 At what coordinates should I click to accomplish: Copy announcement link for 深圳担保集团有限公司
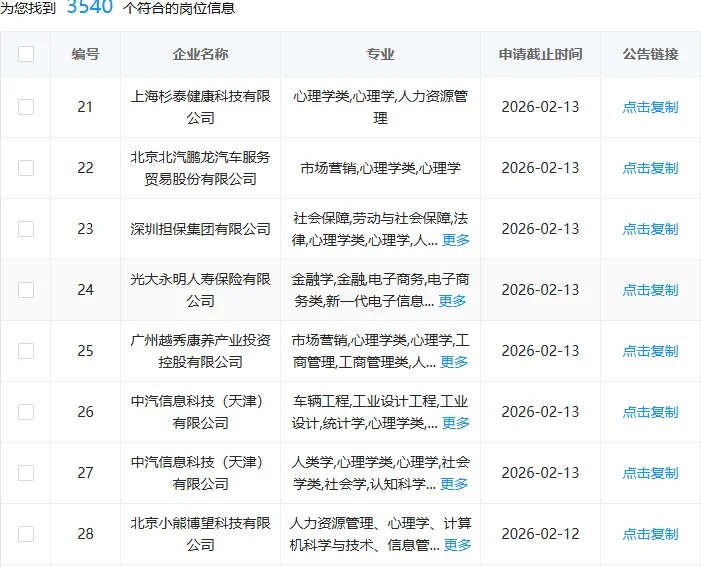point(650,229)
